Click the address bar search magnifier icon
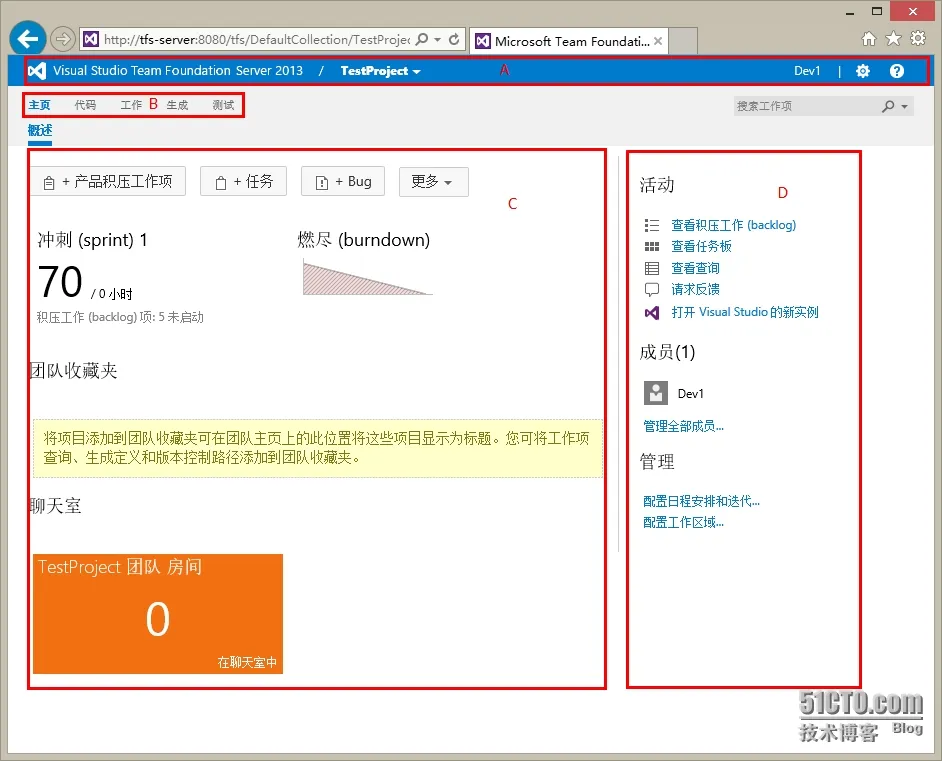The image size is (942, 761). click(422, 40)
